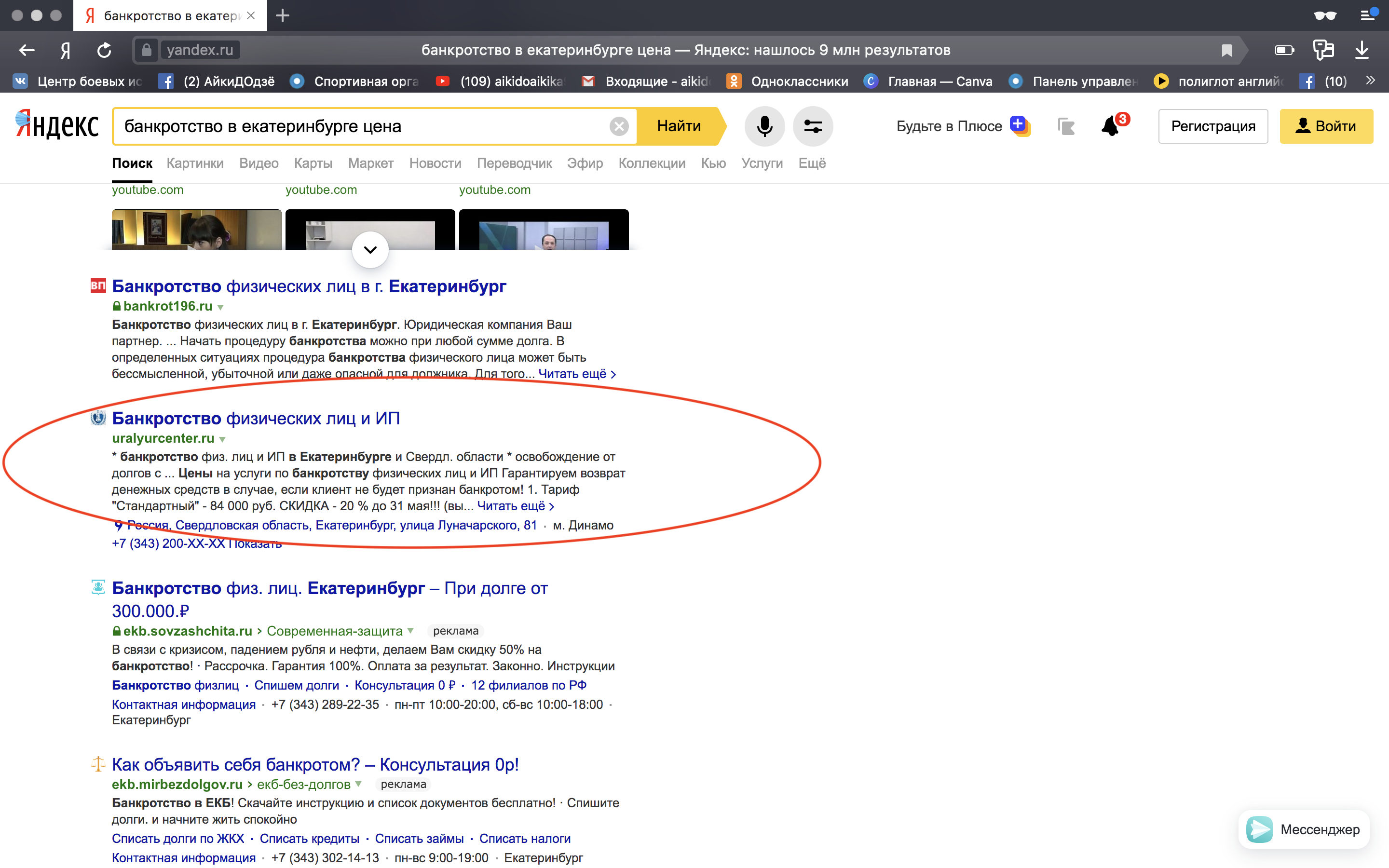Open notifications bell icon
The image size is (1389, 868).
1111,126
